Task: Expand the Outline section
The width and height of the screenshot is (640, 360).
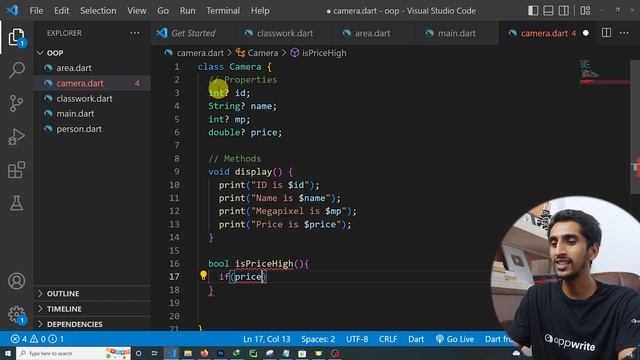Action: [x=92, y=293]
